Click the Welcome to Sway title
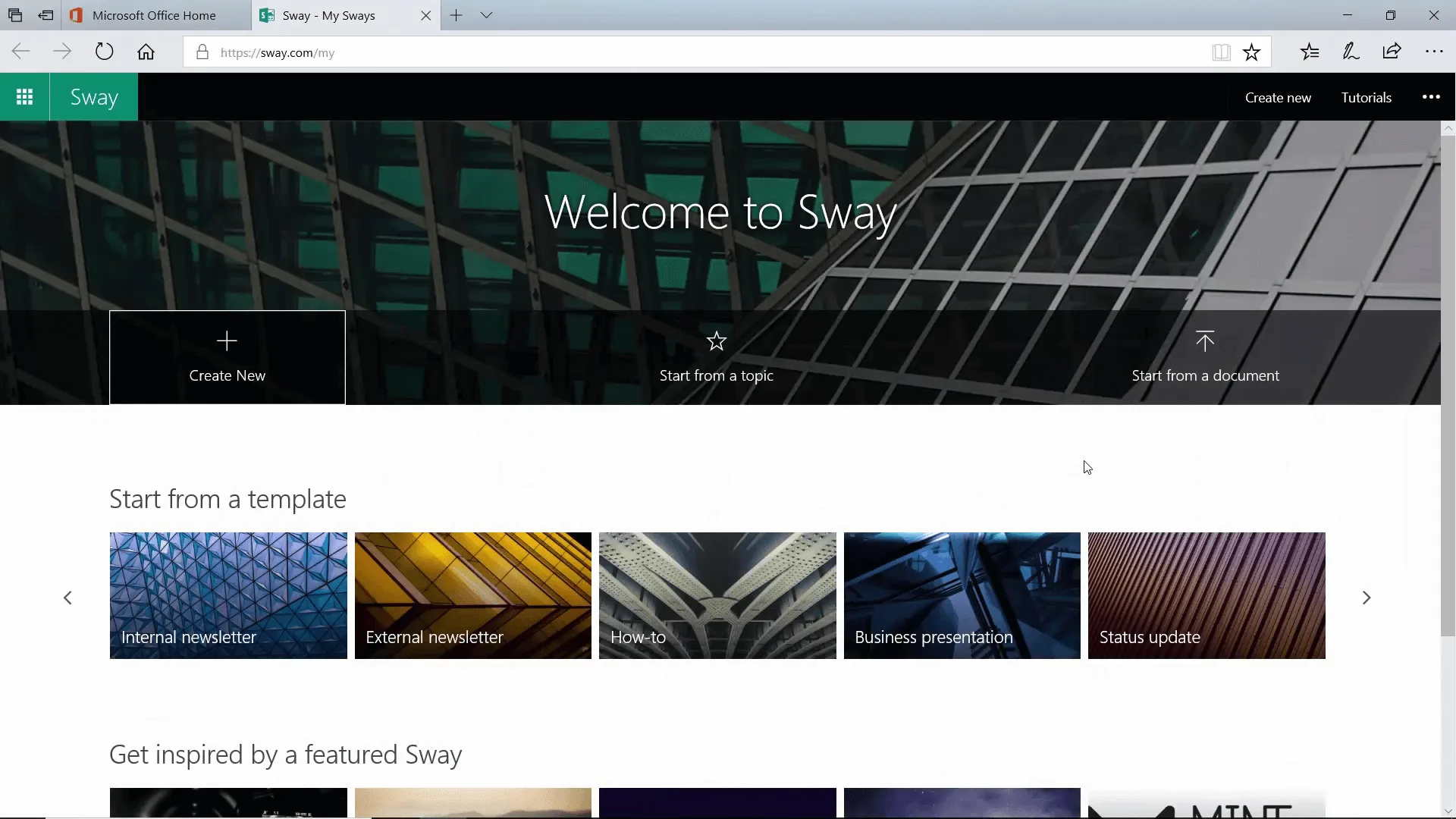Image resolution: width=1456 pixels, height=819 pixels. tap(720, 213)
